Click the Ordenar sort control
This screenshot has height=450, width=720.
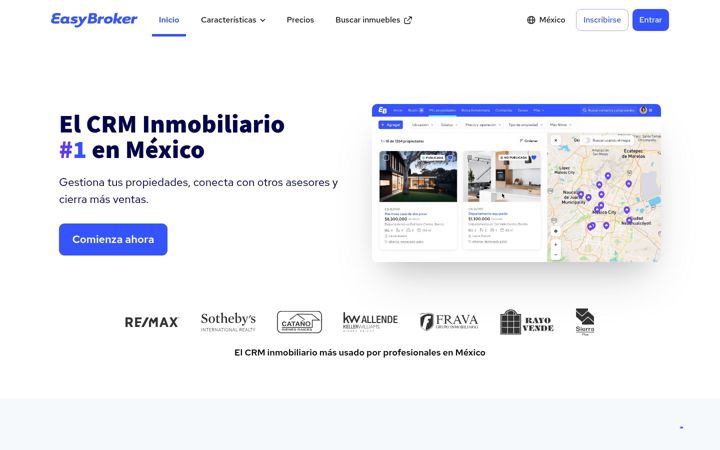click(x=529, y=141)
